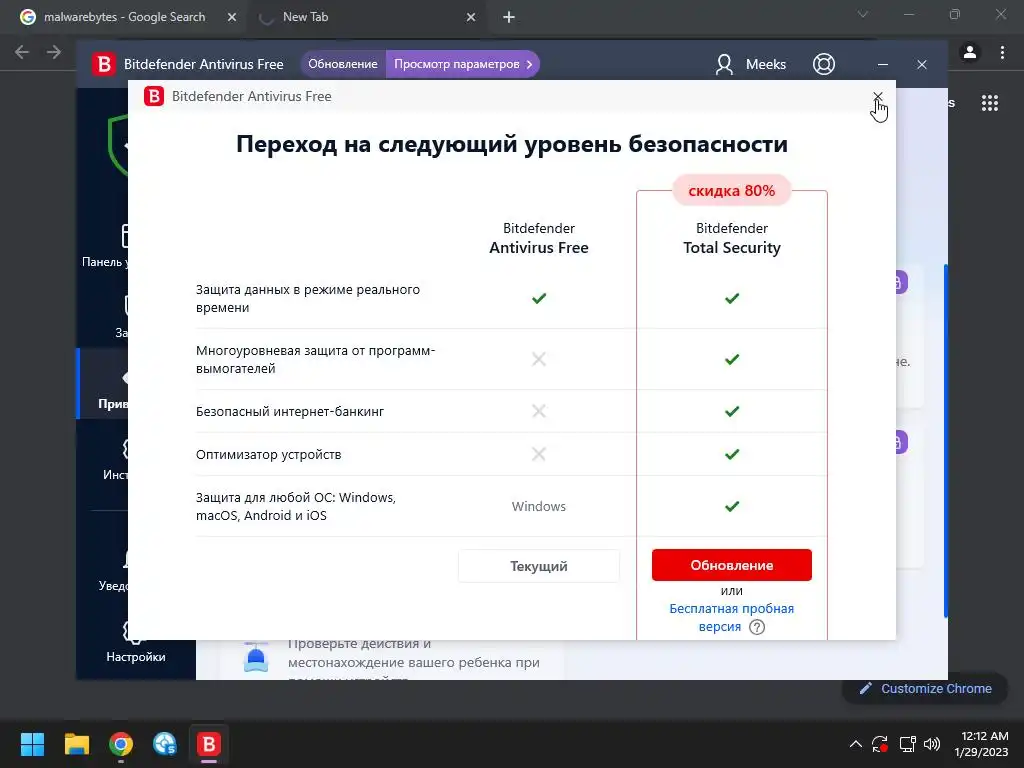Open Chrome three-dot menu
Image resolution: width=1024 pixels, height=768 pixels.
click(1002, 52)
